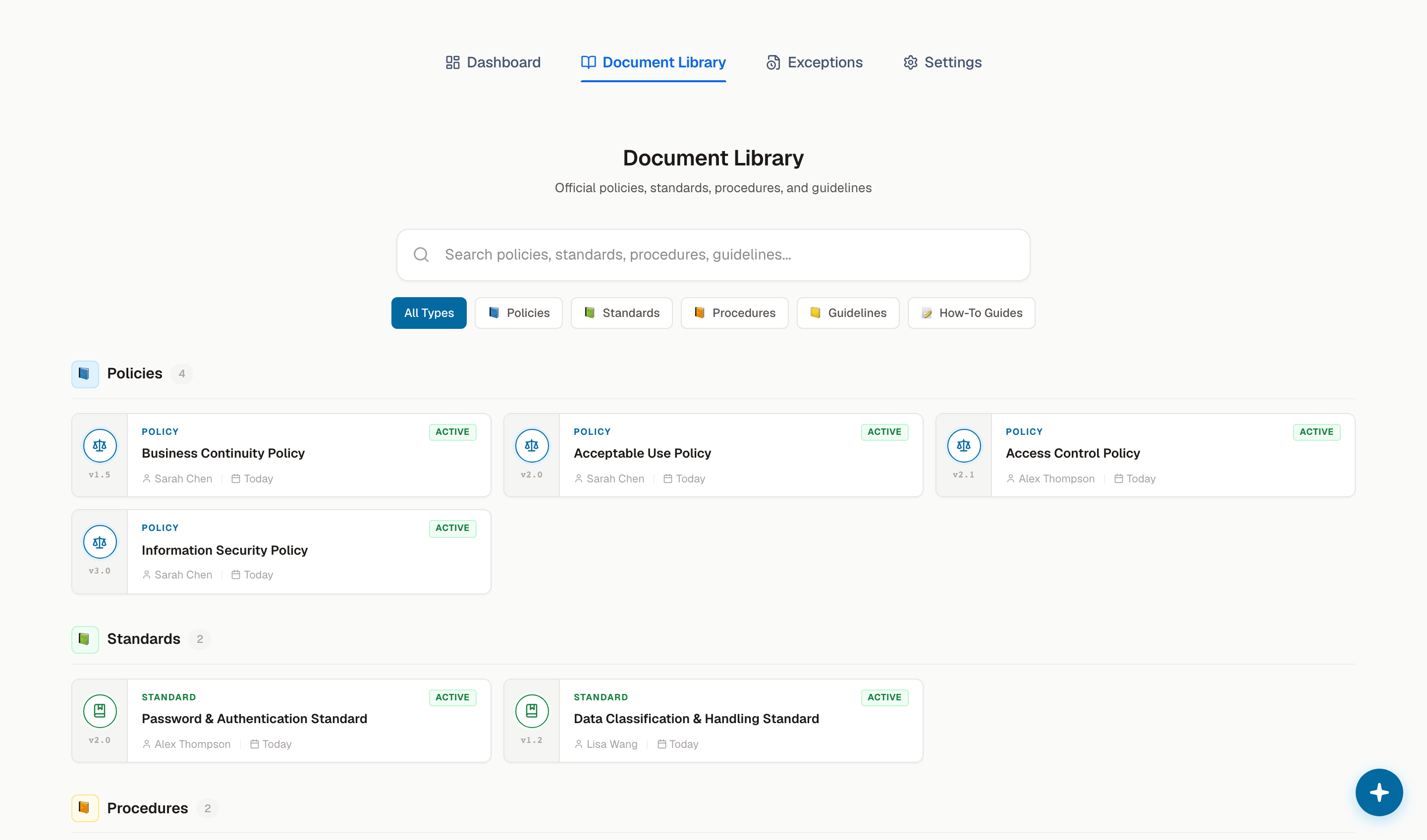
Task: Click the magnifier icon in search bar
Action: [x=421, y=255]
